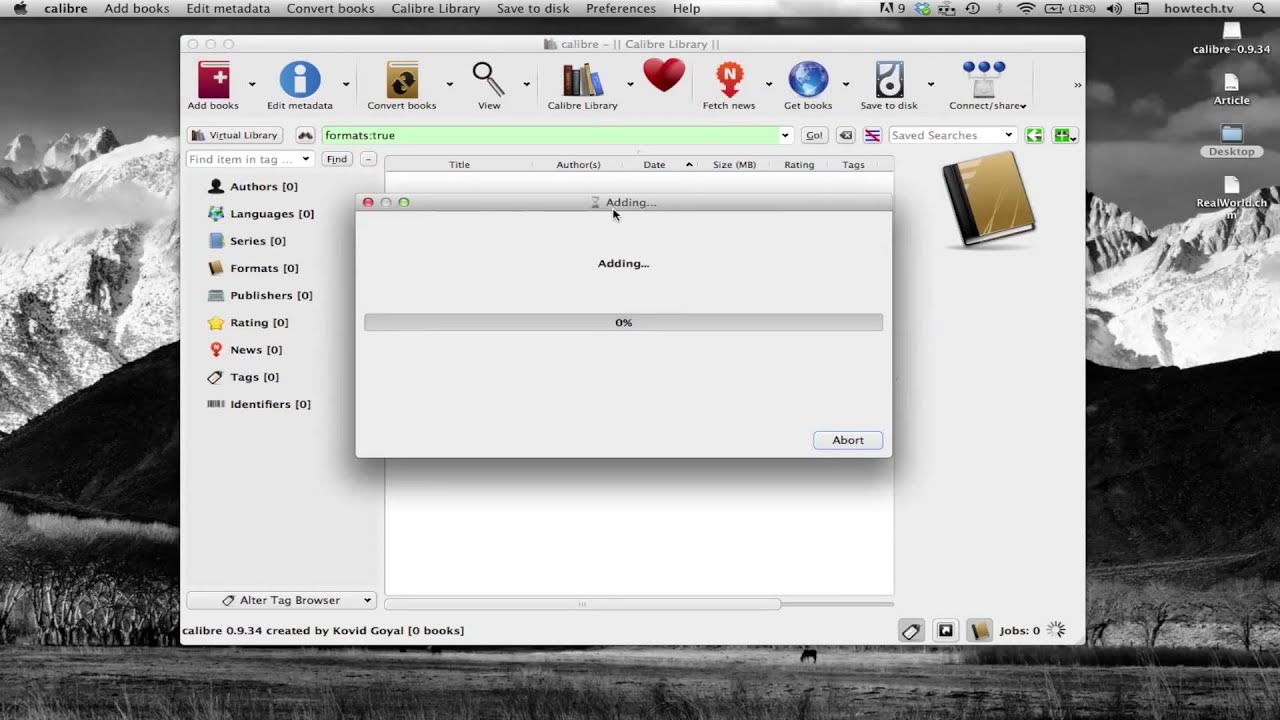Click the green copy saved search icon

1034,135
